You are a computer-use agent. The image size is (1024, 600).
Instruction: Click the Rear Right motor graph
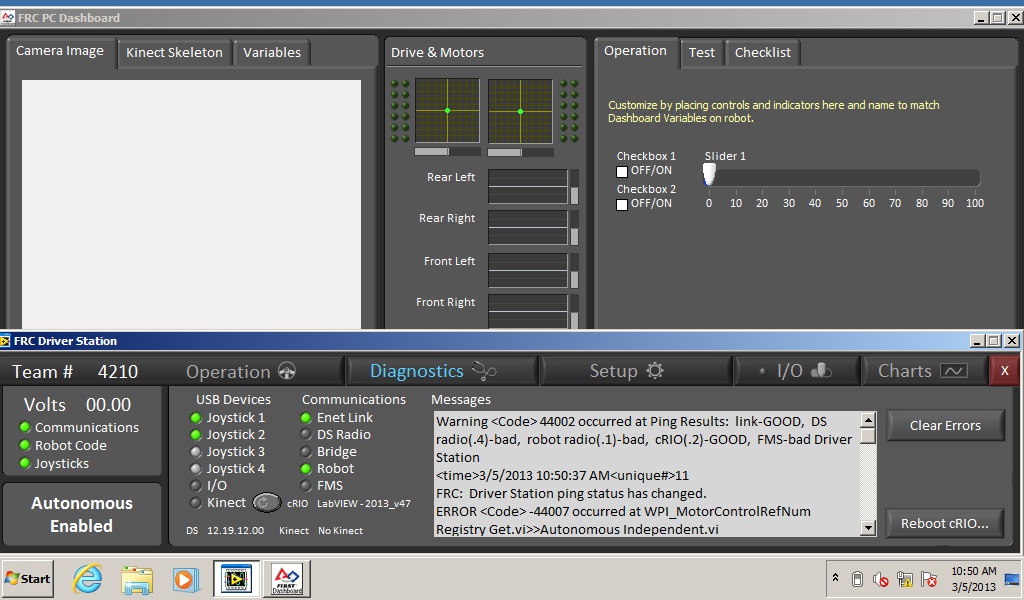528,227
